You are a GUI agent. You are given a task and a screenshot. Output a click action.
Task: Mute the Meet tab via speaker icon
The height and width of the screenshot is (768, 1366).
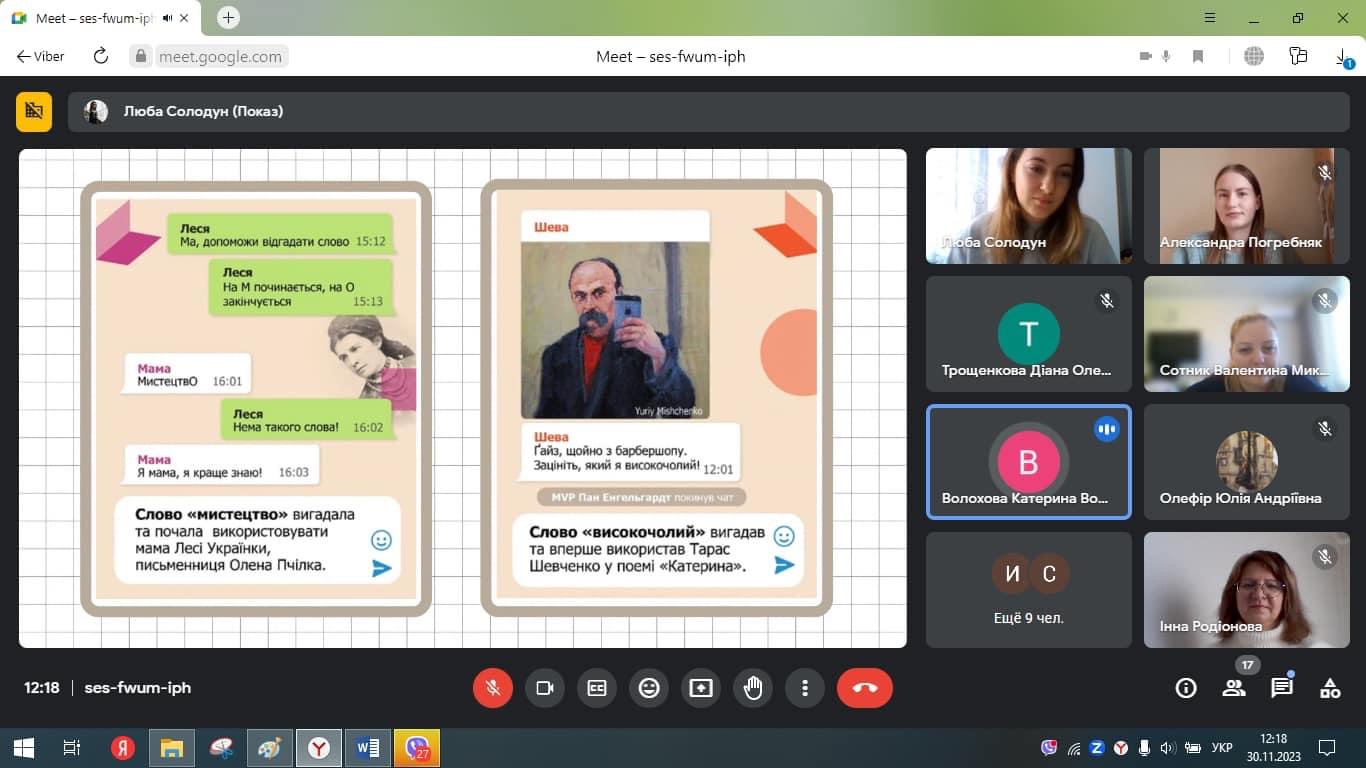(167, 18)
